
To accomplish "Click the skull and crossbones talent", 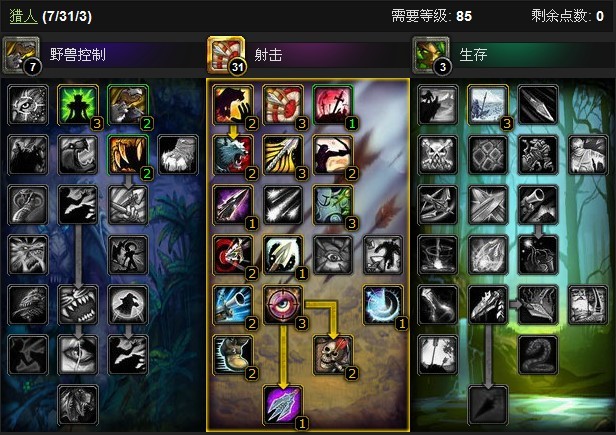I will pyautogui.click(x=438, y=155).
